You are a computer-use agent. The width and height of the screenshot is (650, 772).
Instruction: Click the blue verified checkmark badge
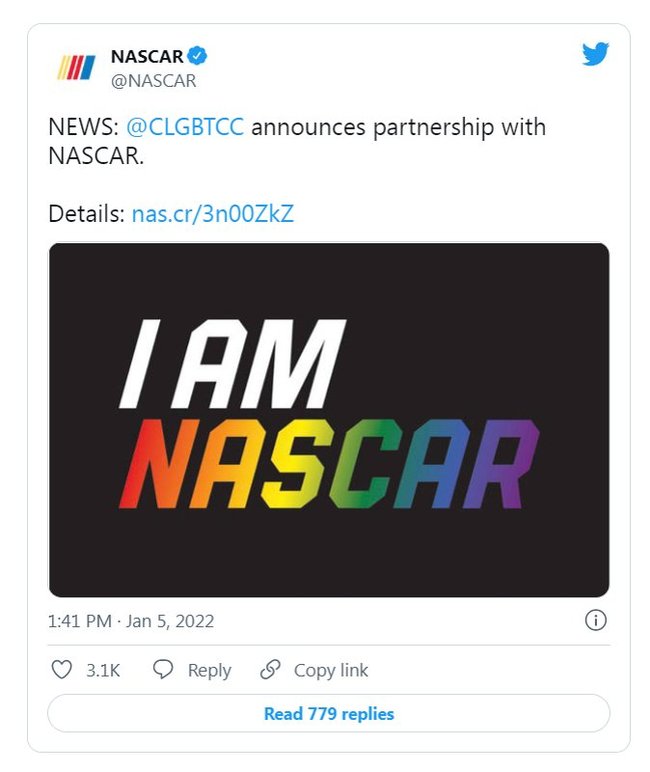coord(198,57)
